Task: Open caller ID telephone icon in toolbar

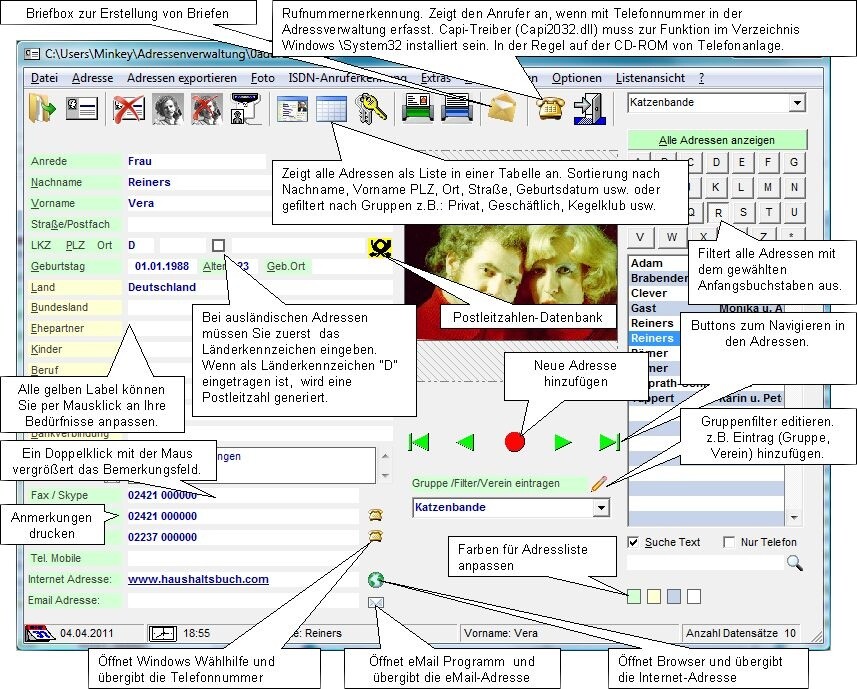Action: click(x=549, y=108)
